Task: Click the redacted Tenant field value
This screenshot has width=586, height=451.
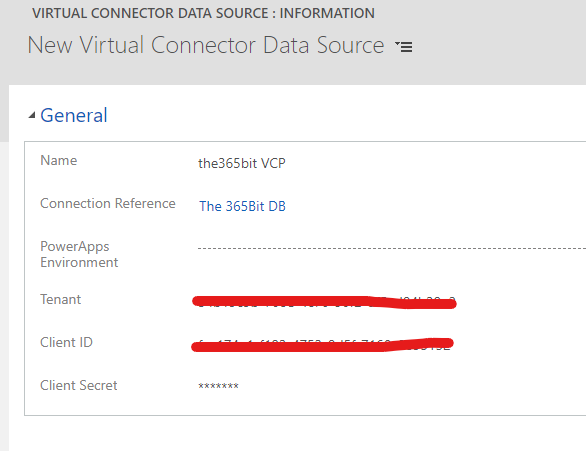Action: [x=324, y=302]
